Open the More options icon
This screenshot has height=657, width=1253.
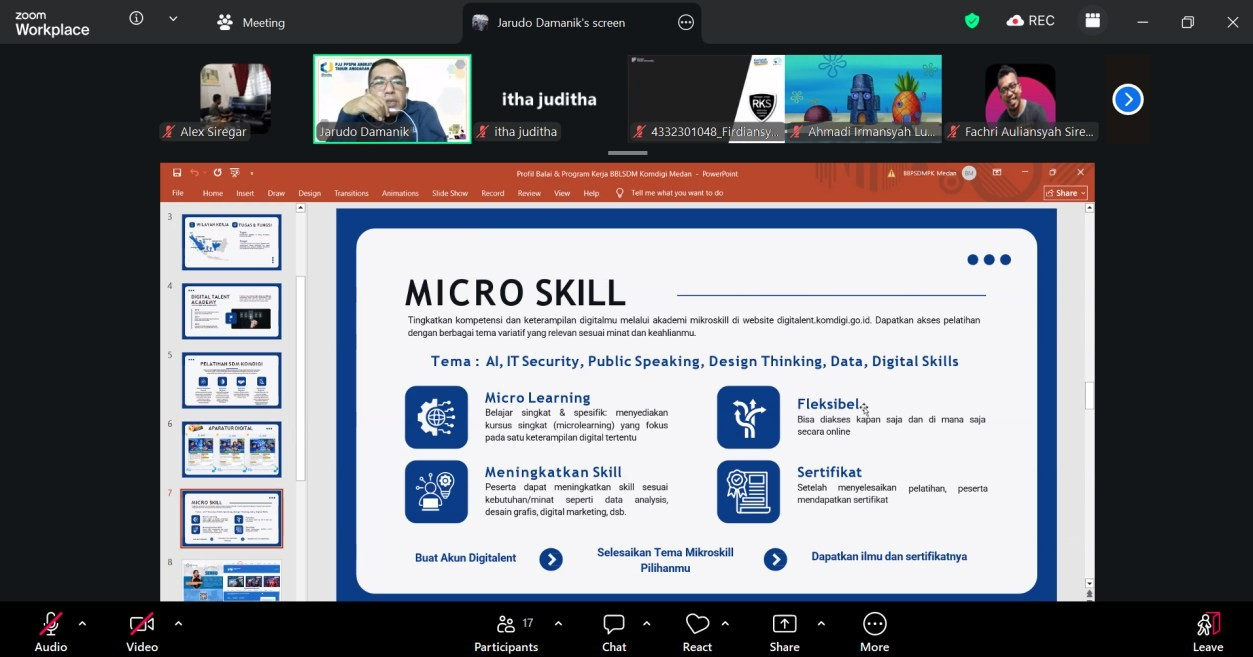pyautogui.click(x=874, y=625)
